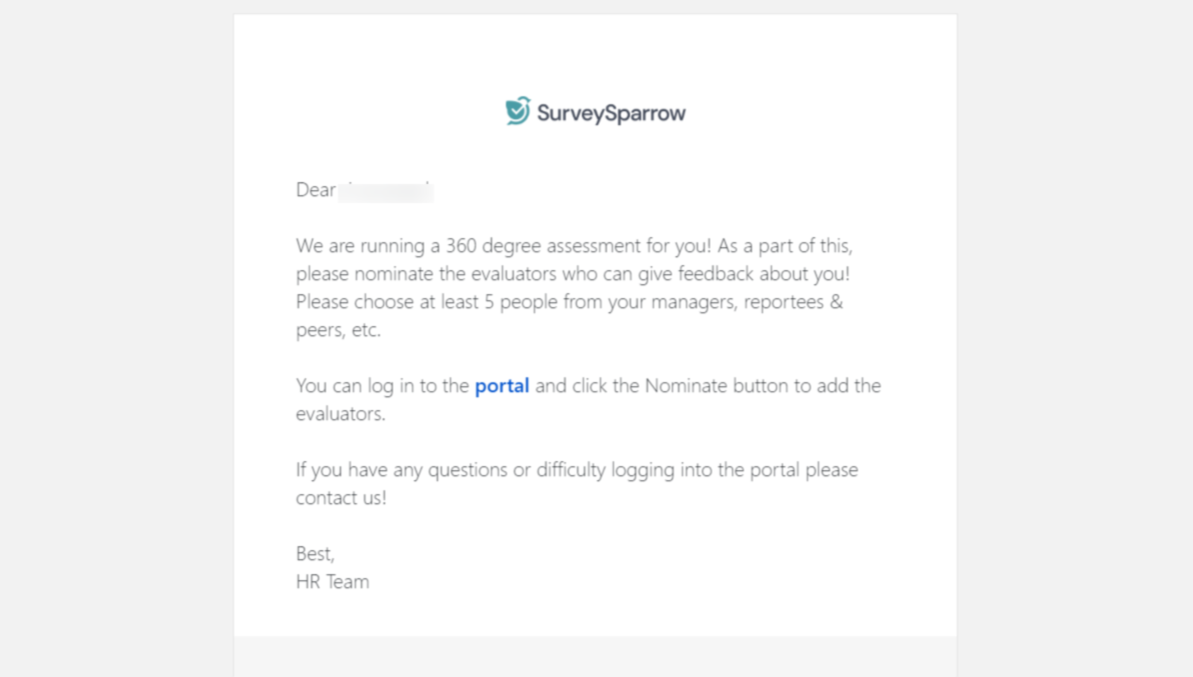Click the "managers, reportees &" text
Image resolution: width=1193 pixels, height=677 pixels.
(747, 302)
